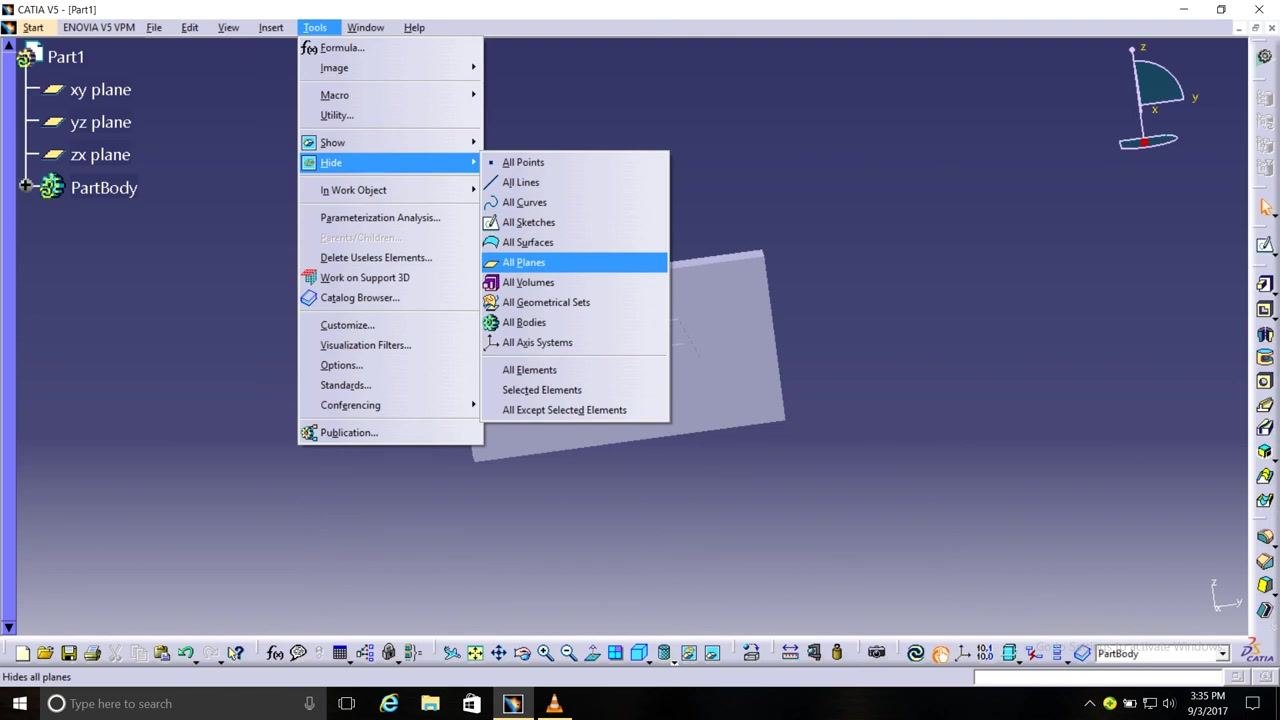Expand the In Work Object submenu
Viewport: 1280px width, 720px height.
(x=390, y=190)
